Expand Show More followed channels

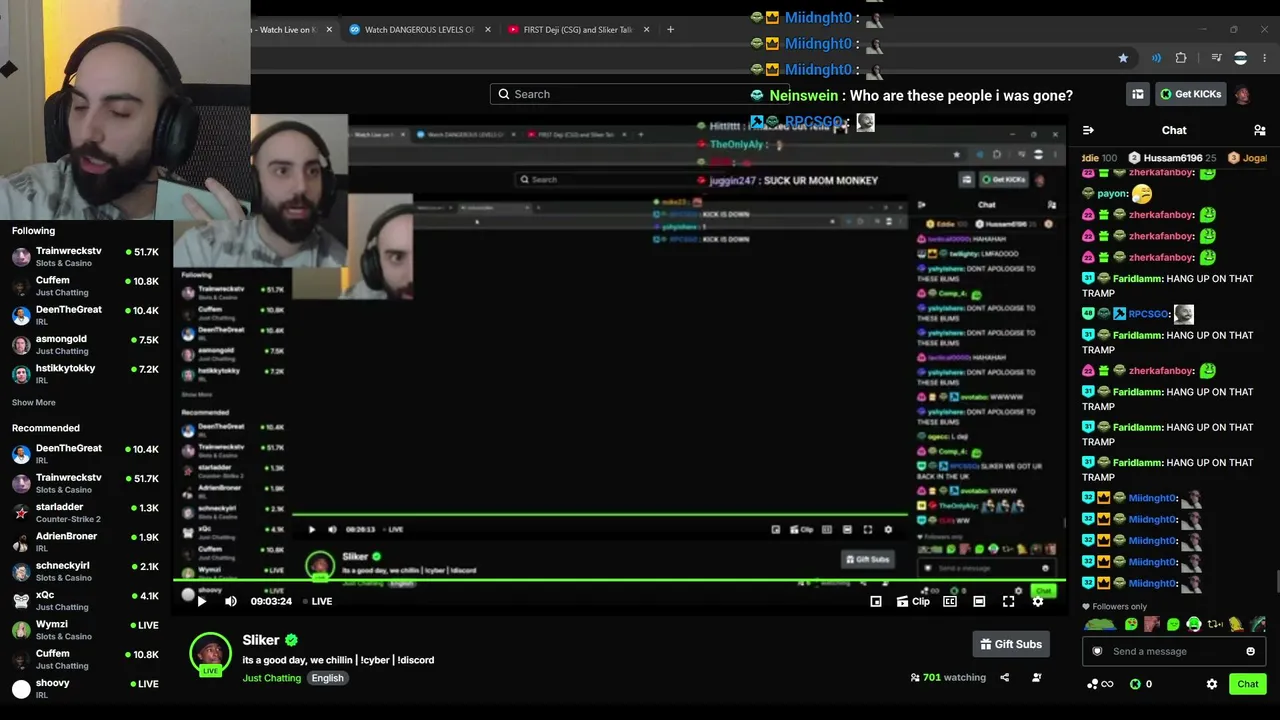click(34, 402)
